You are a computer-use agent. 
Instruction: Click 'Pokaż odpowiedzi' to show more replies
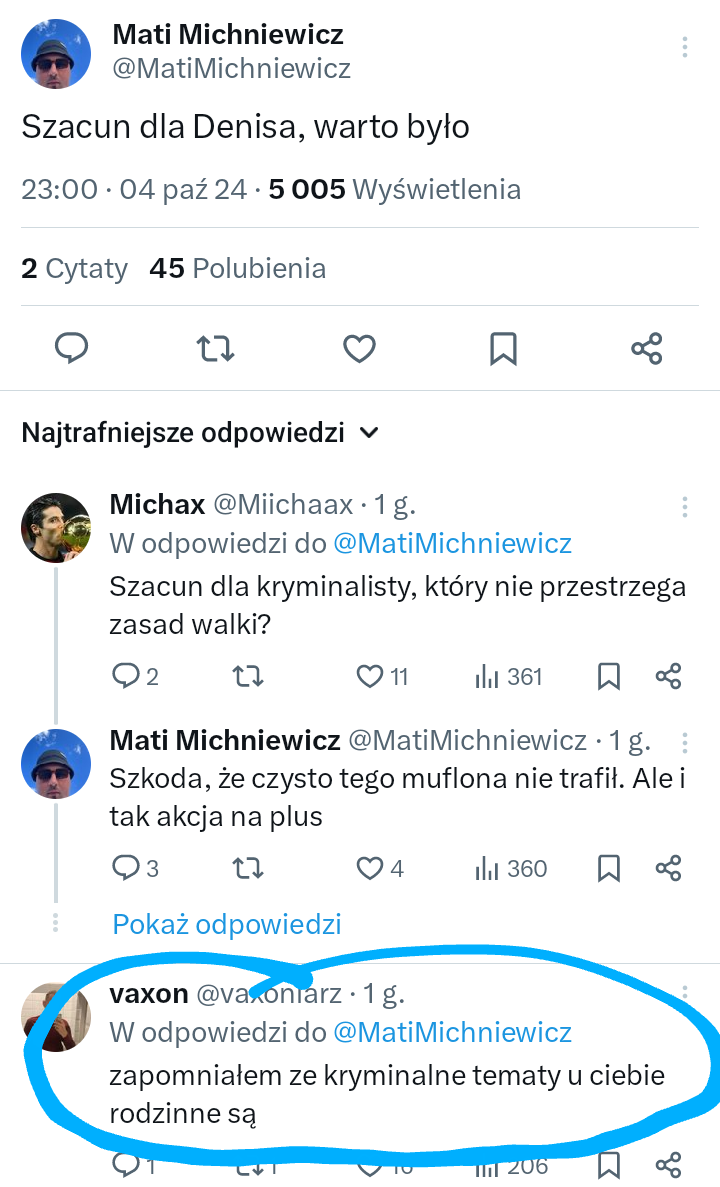coord(227,924)
